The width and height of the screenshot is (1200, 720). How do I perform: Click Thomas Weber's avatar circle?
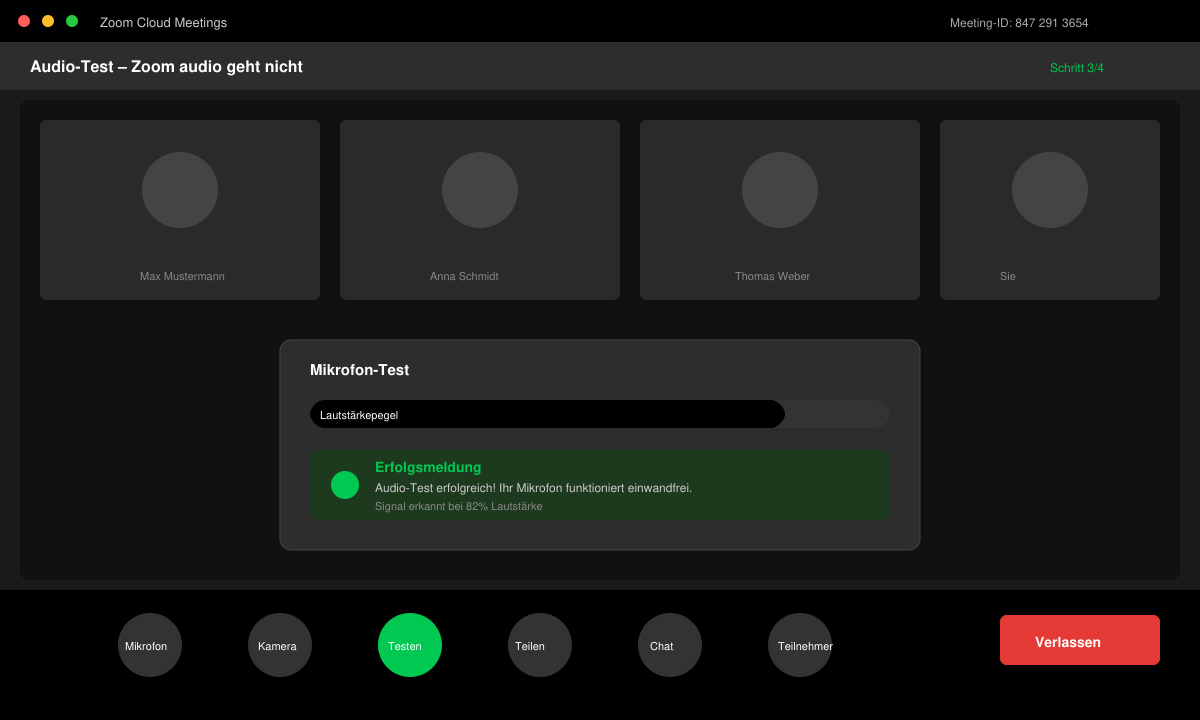click(x=780, y=190)
